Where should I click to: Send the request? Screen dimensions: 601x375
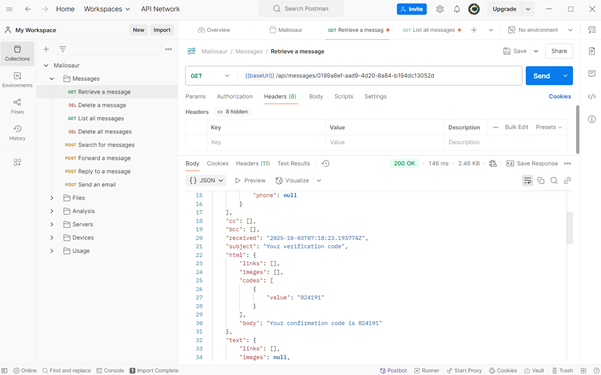541,76
